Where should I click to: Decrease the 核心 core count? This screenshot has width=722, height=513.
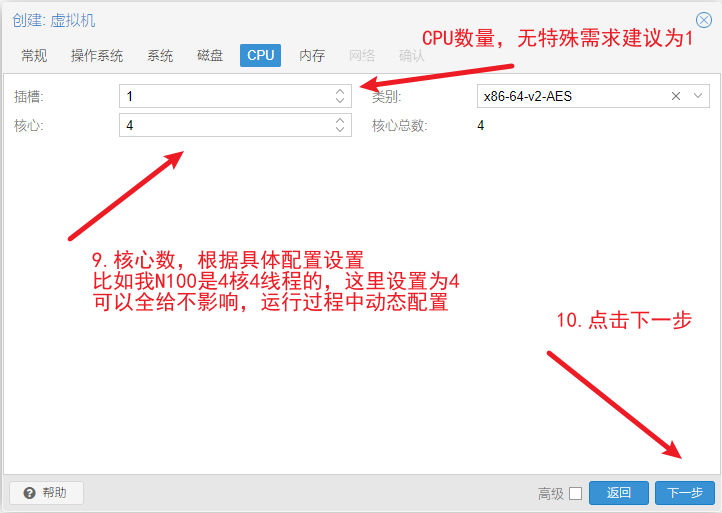pyautogui.click(x=340, y=130)
